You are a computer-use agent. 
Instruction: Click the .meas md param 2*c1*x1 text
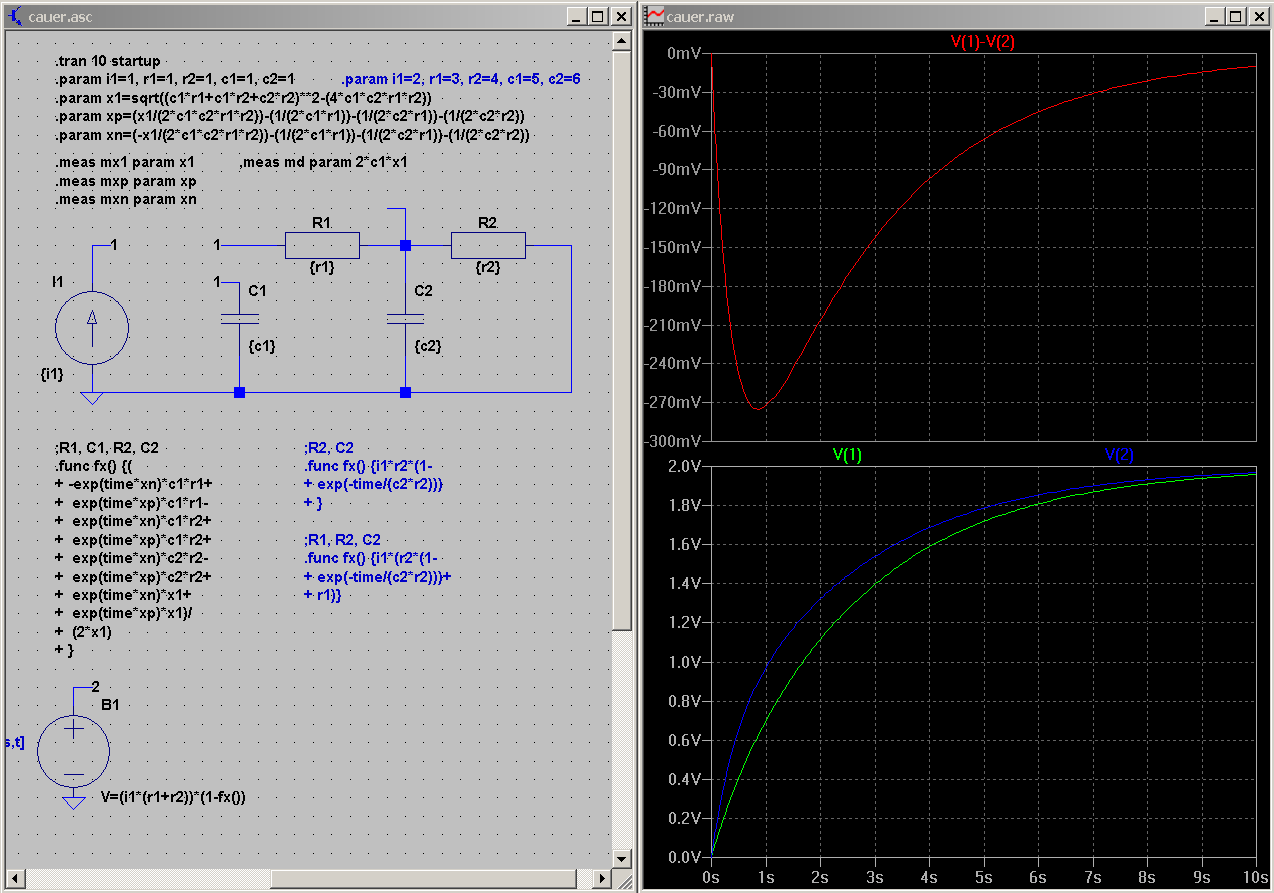click(324, 162)
